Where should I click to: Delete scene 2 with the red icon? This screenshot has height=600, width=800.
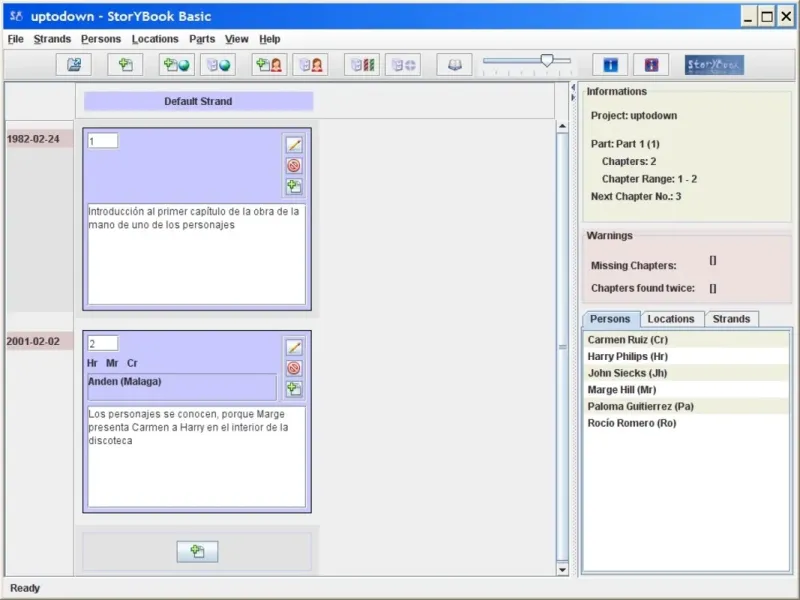[294, 368]
